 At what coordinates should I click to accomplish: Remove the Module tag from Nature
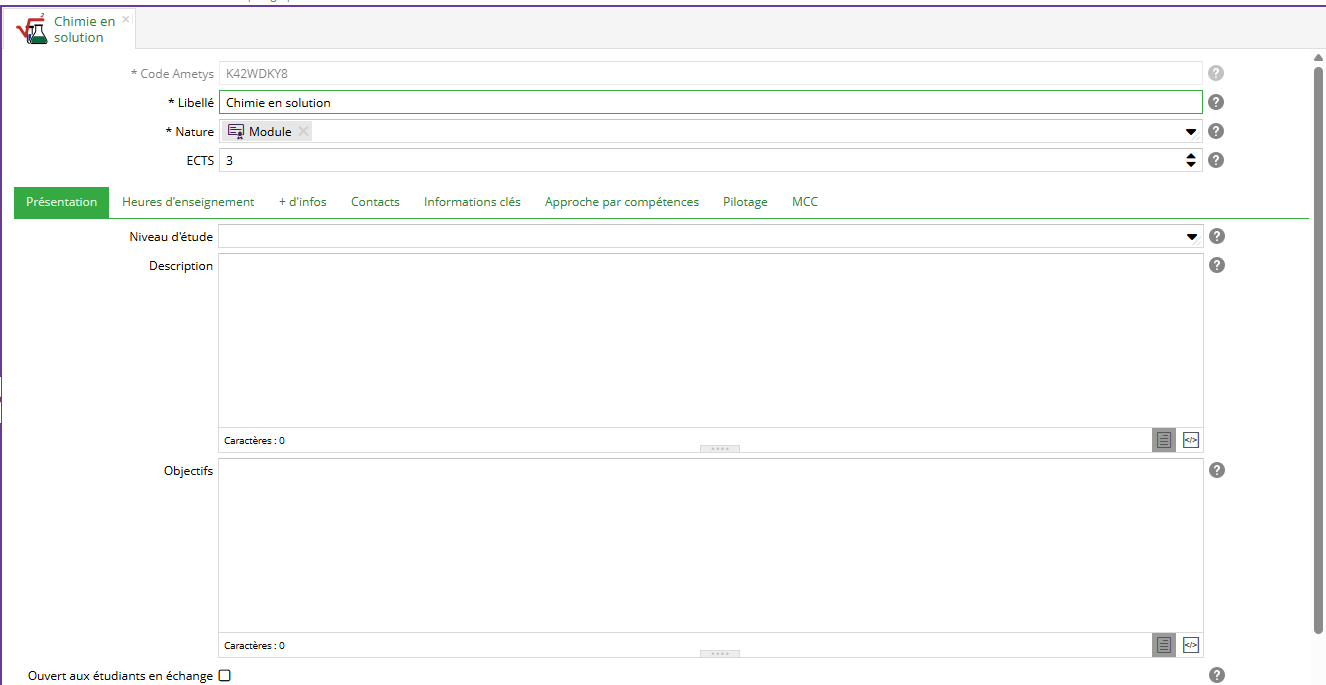[x=303, y=131]
